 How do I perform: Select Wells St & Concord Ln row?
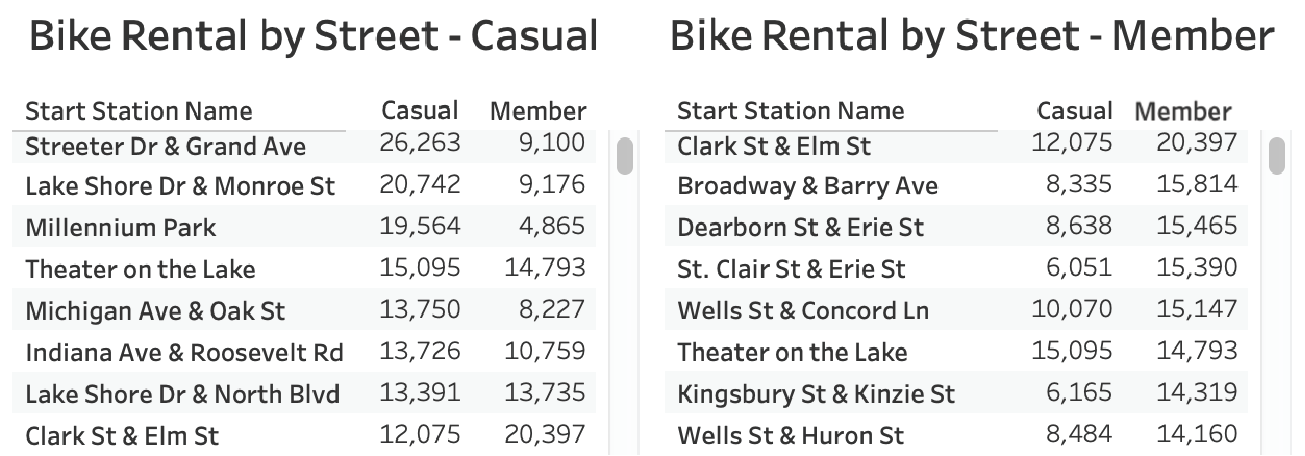pyautogui.click(x=956, y=310)
